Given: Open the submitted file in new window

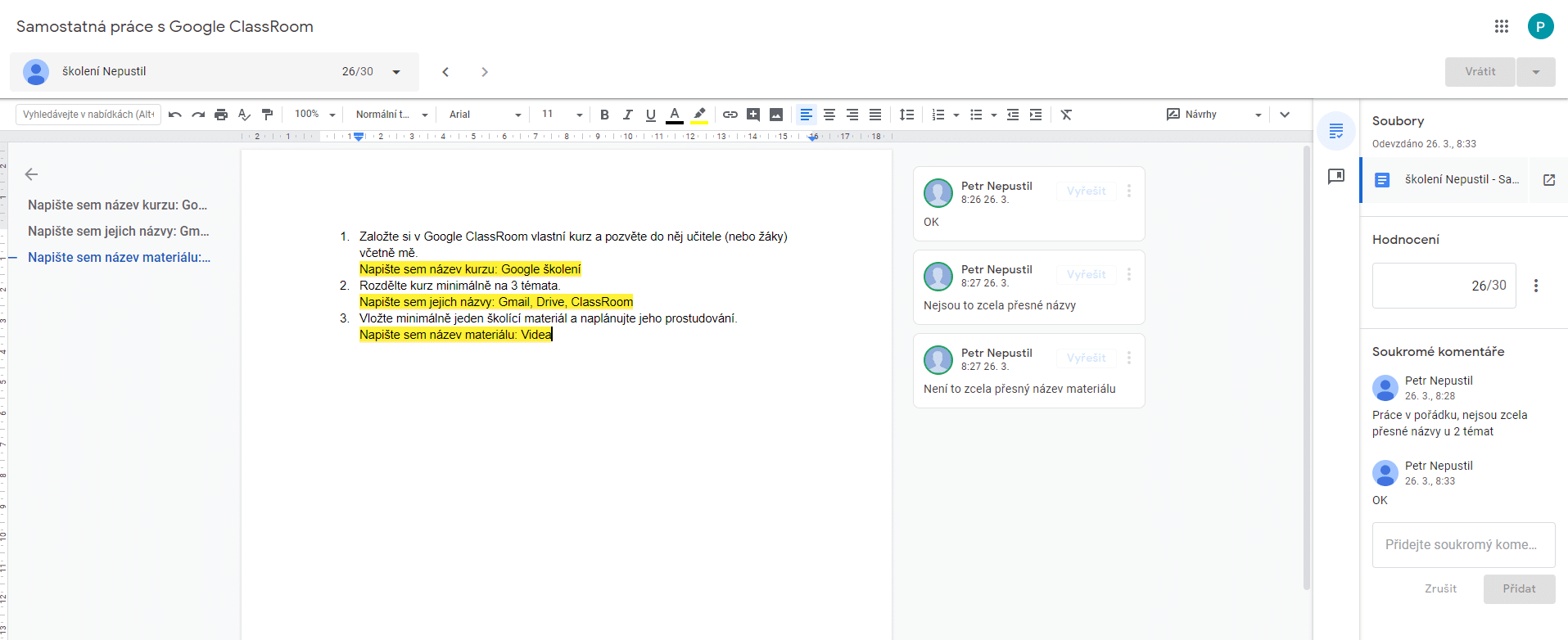Looking at the screenshot, I should pyautogui.click(x=1549, y=180).
